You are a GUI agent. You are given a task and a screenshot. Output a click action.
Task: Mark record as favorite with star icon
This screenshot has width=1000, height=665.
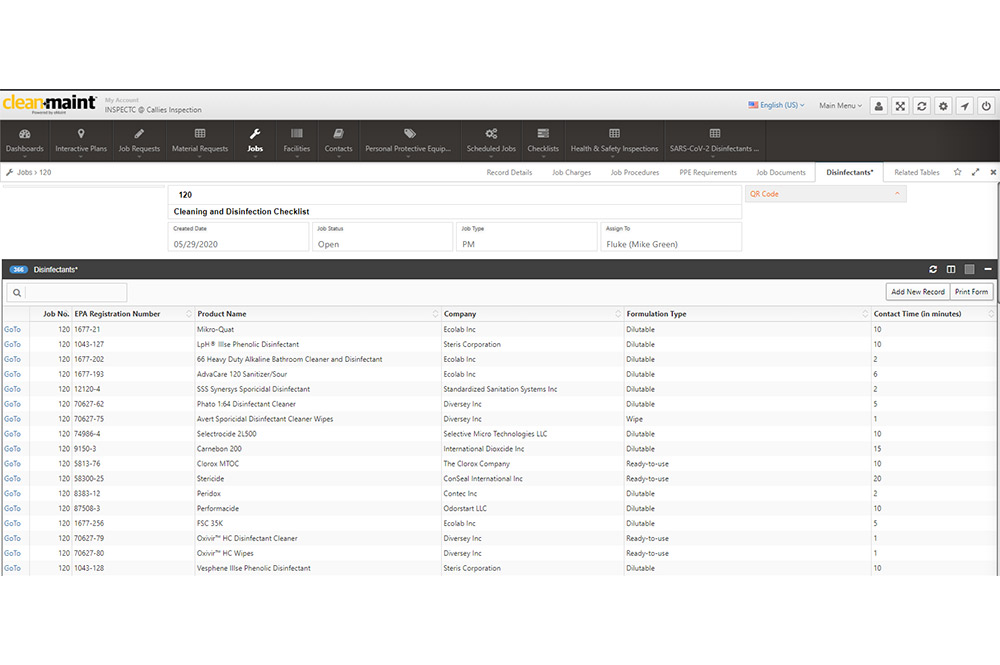pos(957,172)
